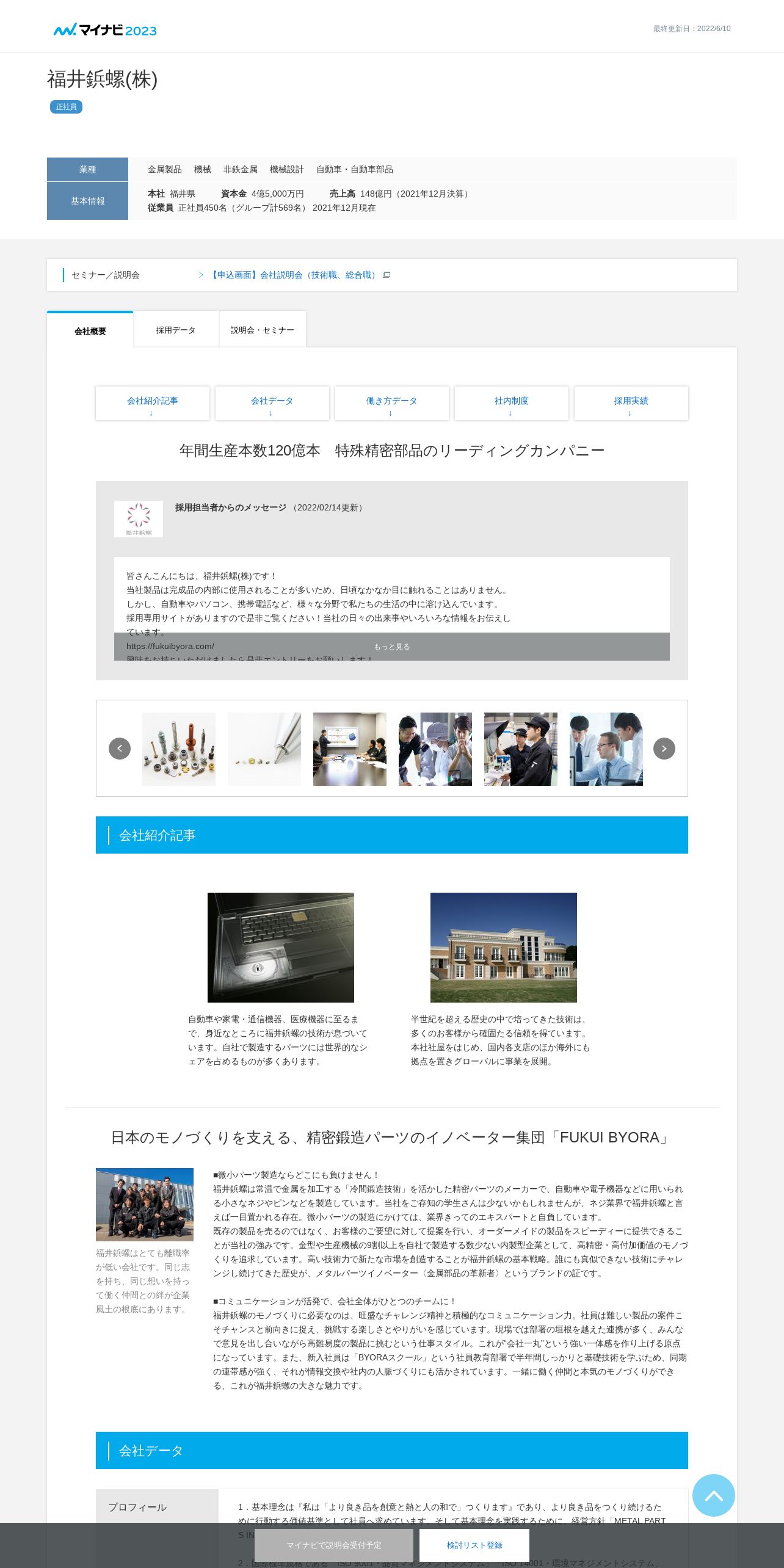Image resolution: width=784 pixels, height=1568 pixels.
Task: Click the 非鉄金属 industry text
Action: (241, 169)
